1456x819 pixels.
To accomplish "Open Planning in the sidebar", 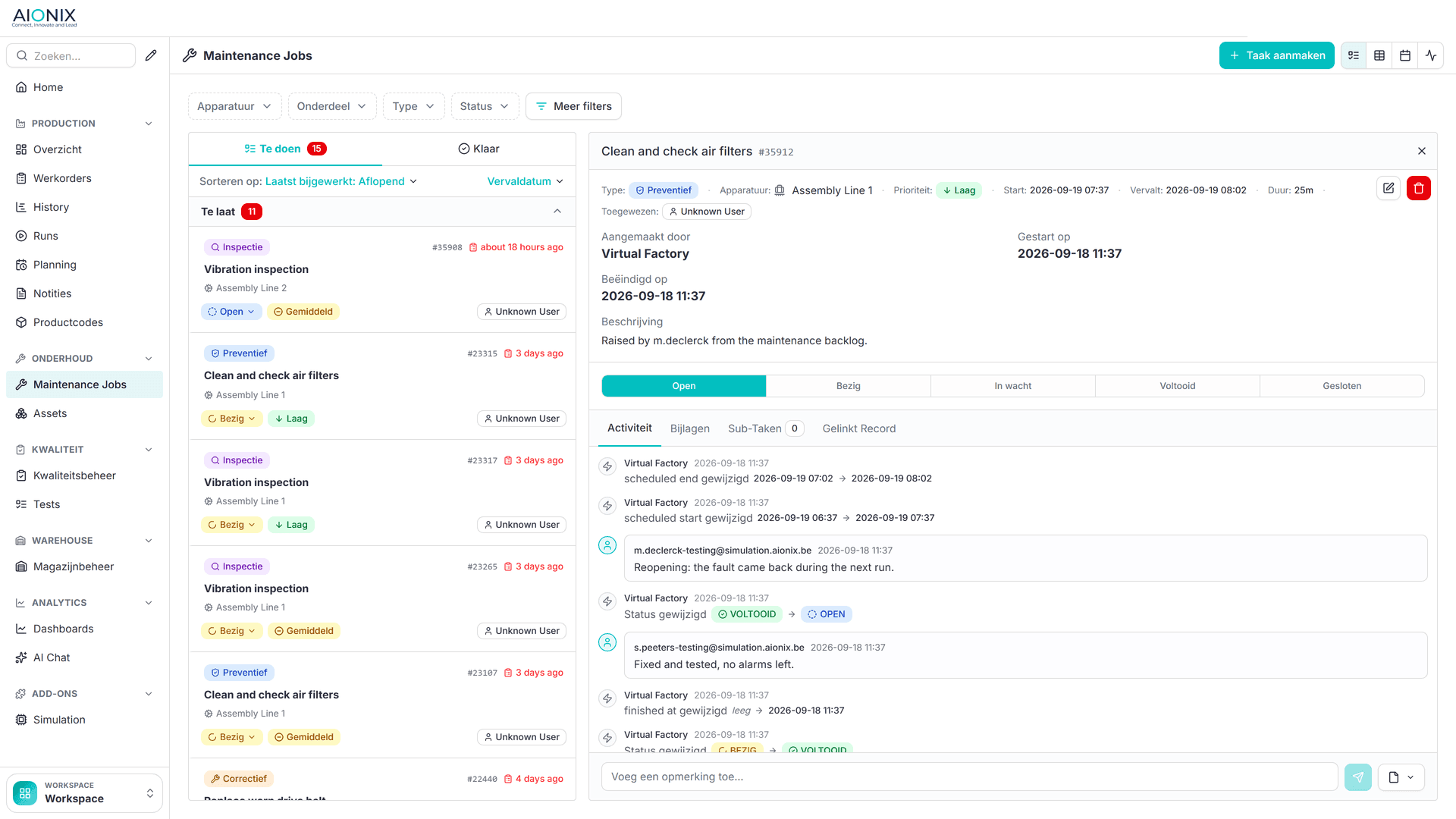I will (84, 265).
